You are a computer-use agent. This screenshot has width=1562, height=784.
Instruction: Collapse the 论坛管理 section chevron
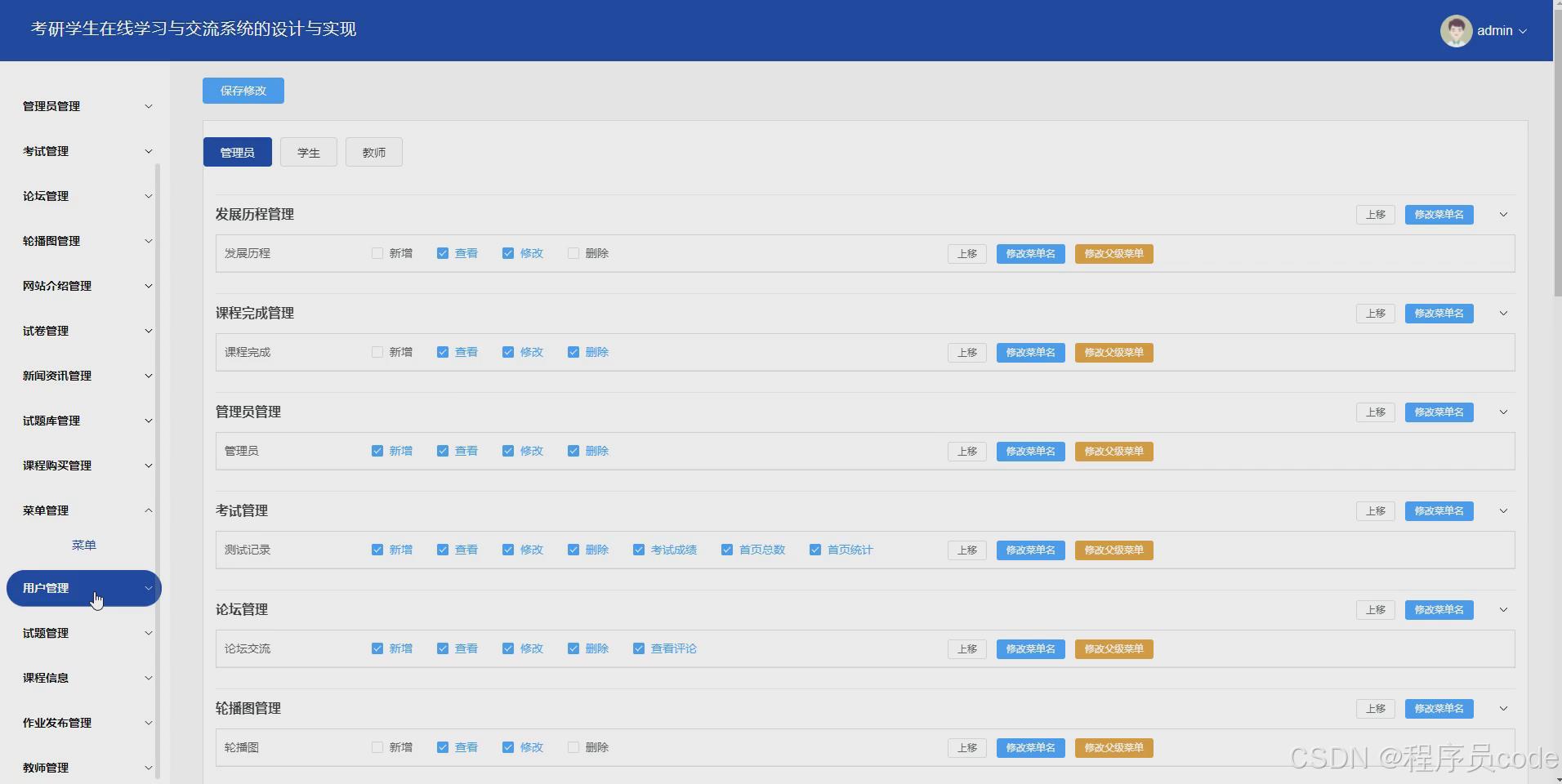[1503, 610]
